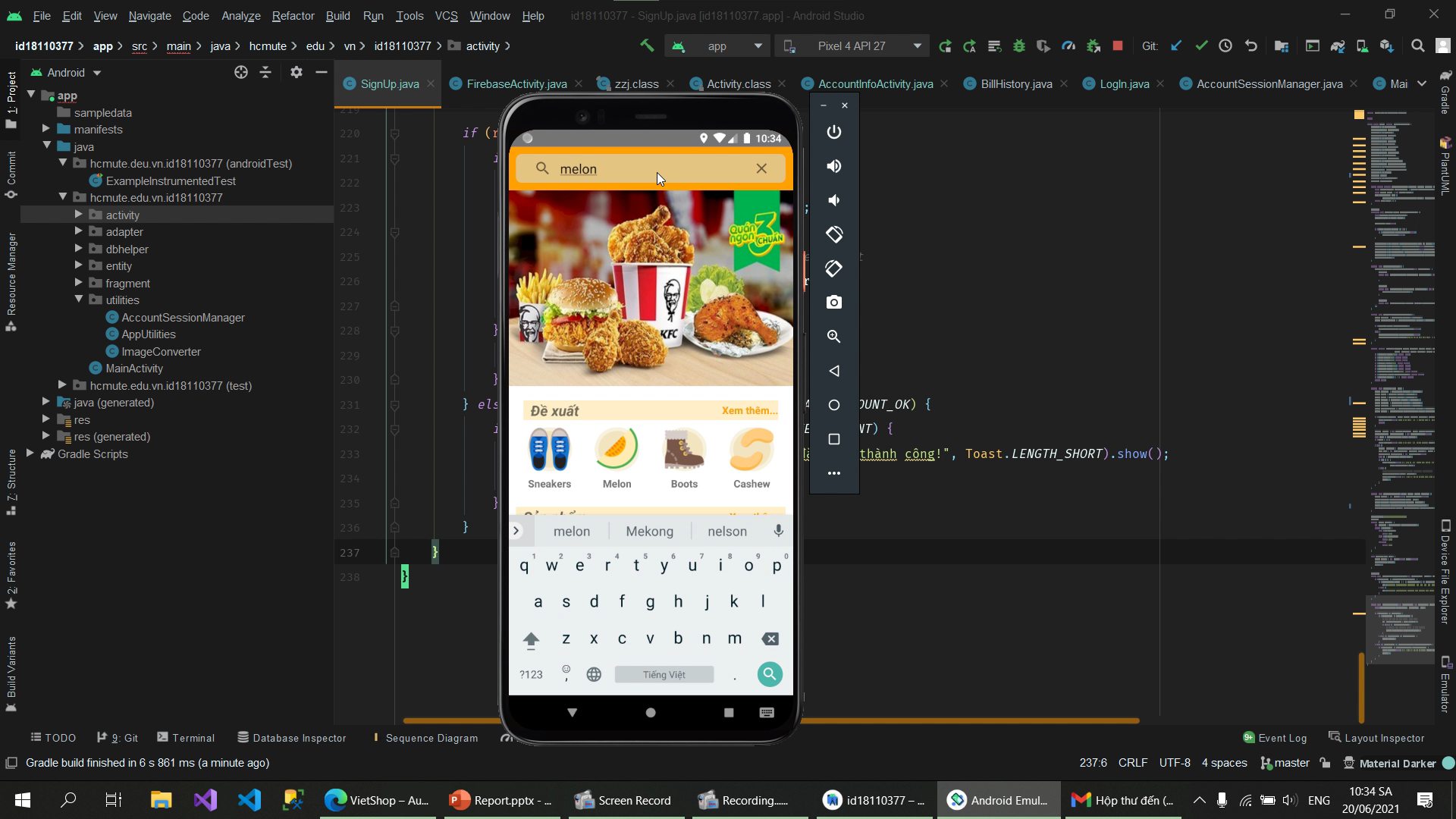Open the Pixel 4 API 27 device dropdown
1456x819 pixels.
[x=852, y=46]
